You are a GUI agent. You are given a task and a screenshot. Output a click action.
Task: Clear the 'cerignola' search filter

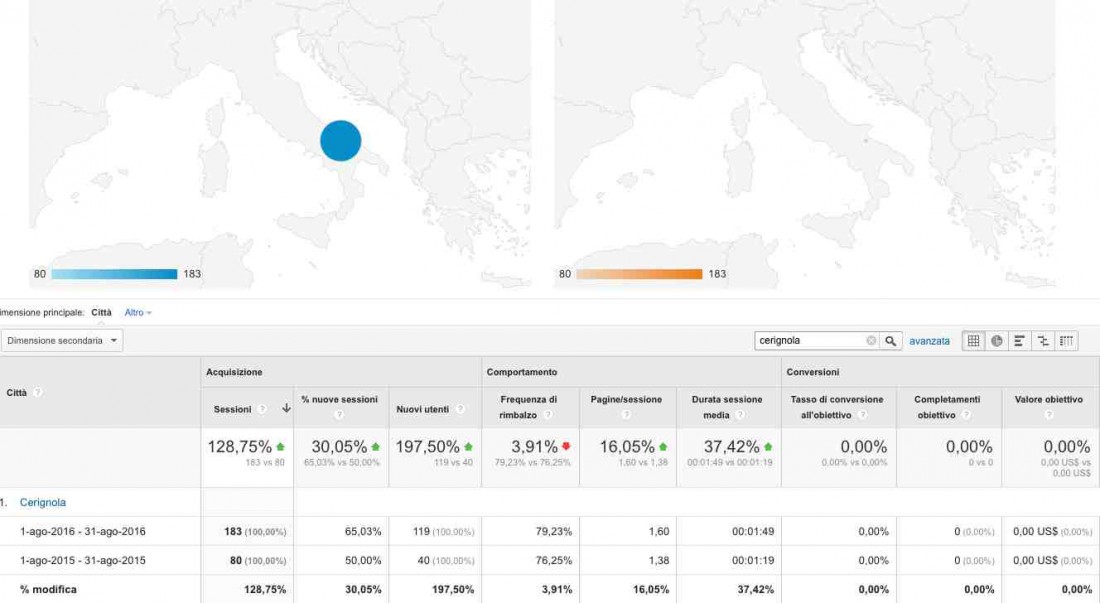[x=871, y=341]
